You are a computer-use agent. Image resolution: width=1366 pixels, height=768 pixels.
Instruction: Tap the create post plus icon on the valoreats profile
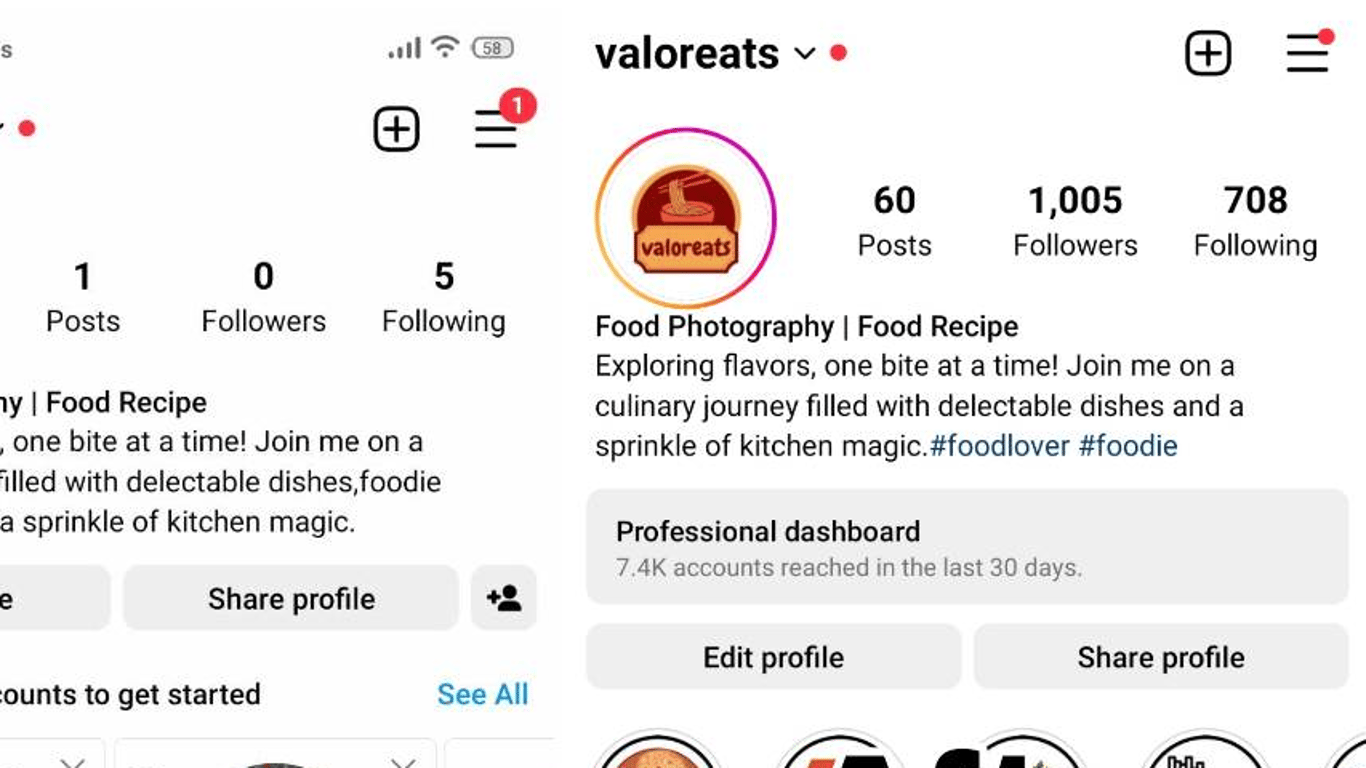coord(1208,53)
